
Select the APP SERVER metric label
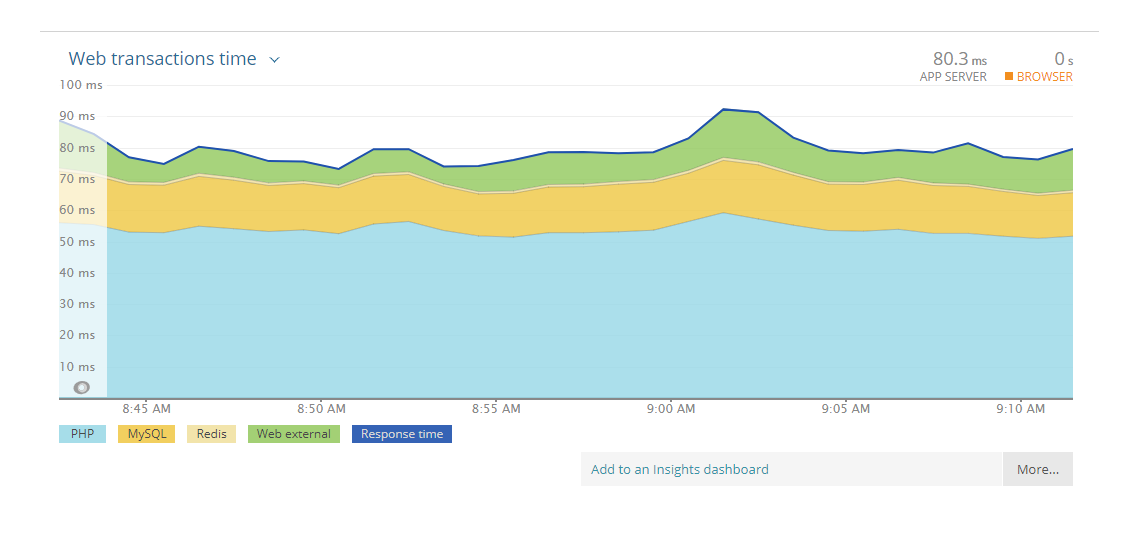(953, 77)
